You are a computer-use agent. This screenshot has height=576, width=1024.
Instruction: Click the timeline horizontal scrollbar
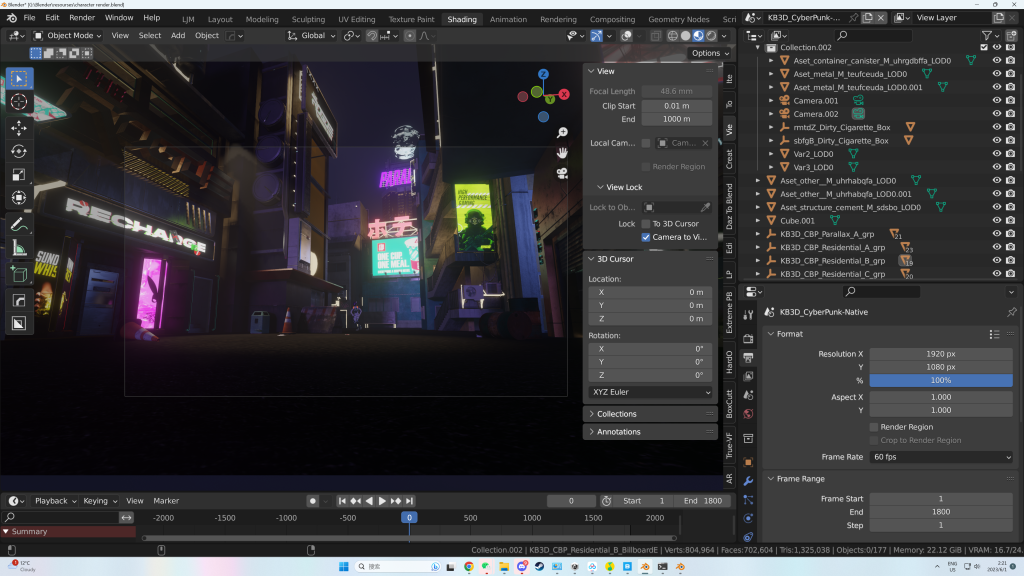click(409, 538)
